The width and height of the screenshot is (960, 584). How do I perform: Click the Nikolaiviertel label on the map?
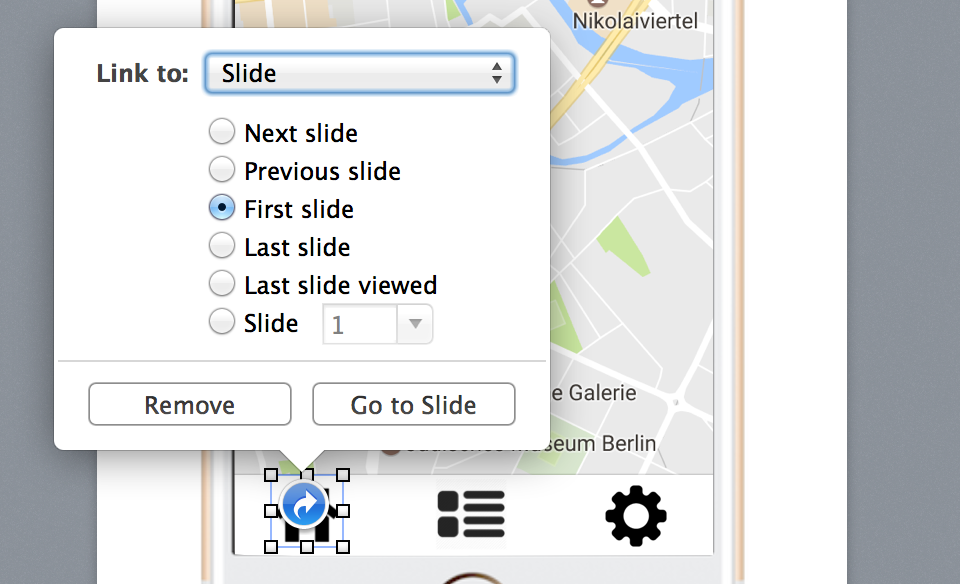(635, 21)
